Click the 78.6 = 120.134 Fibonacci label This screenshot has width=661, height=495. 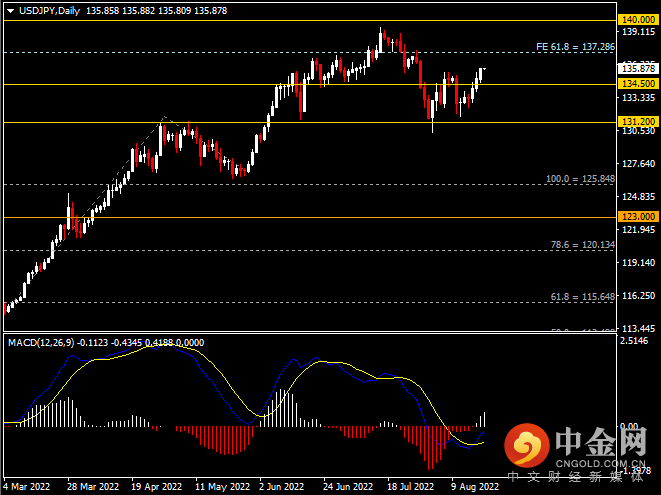point(583,245)
